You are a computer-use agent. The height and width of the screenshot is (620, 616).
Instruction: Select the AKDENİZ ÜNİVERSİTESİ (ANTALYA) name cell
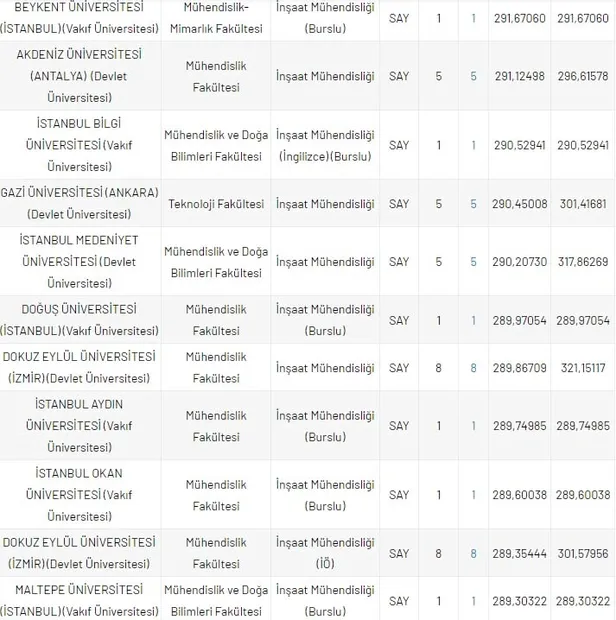click(x=79, y=76)
